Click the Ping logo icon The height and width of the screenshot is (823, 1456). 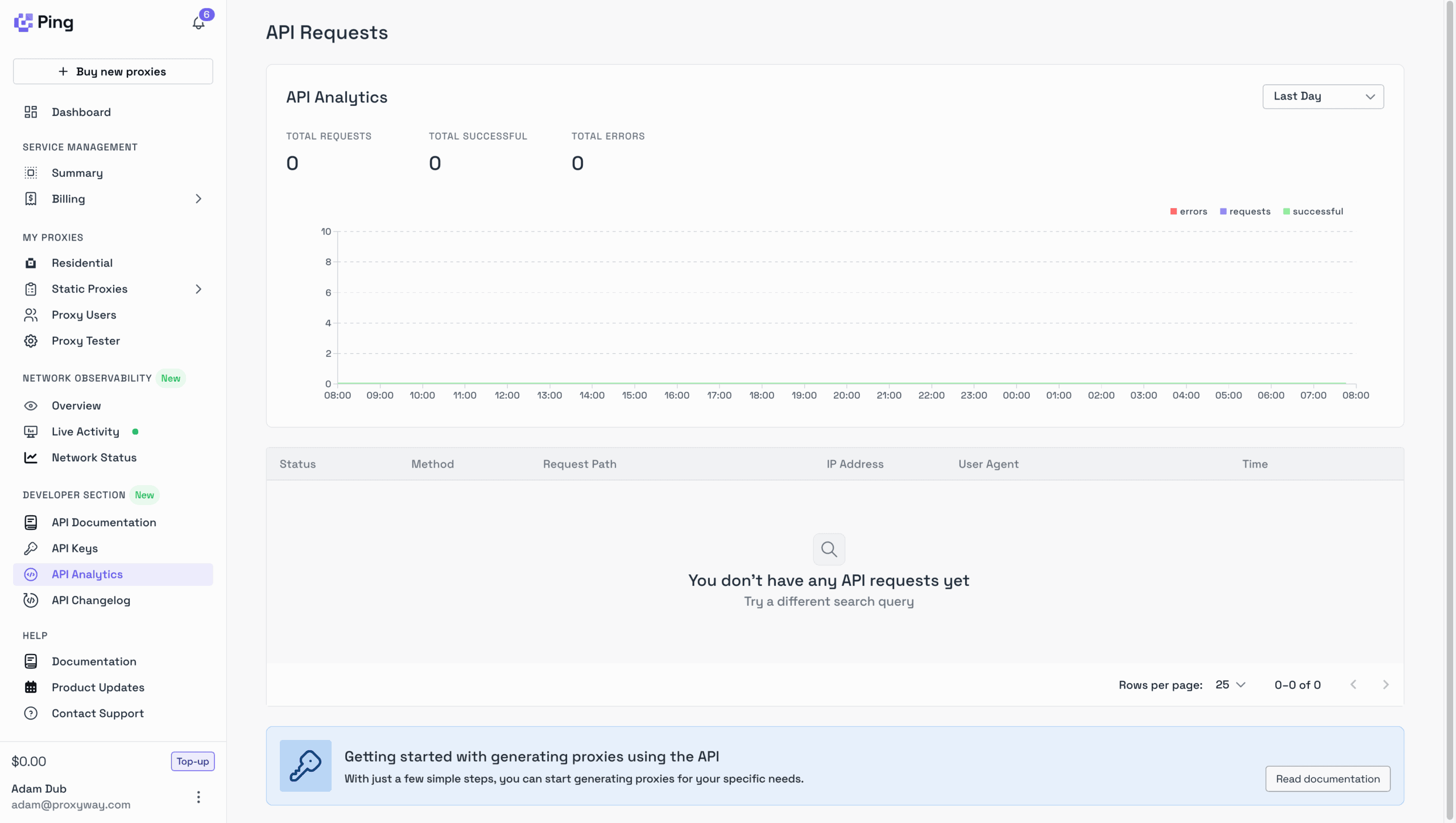(23, 22)
